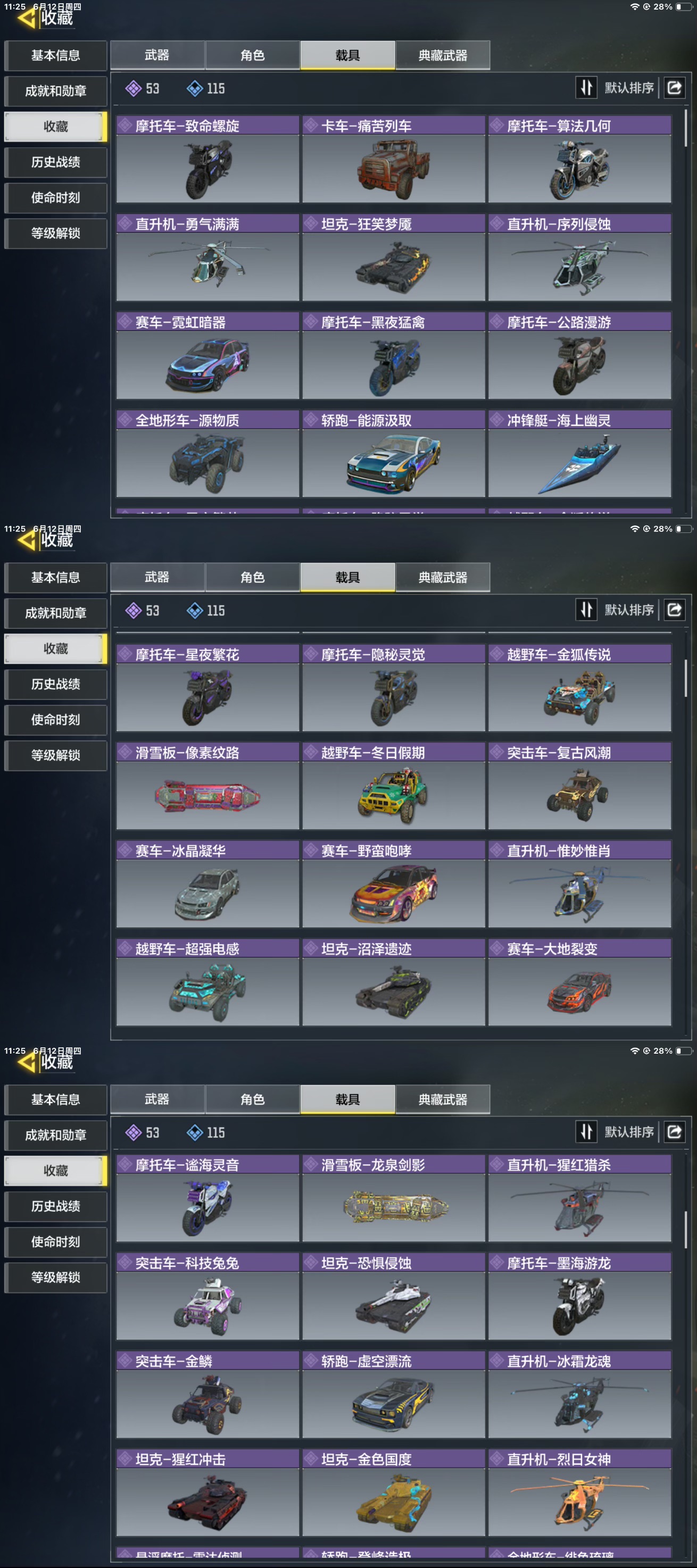Select the 赛车-野蛮咆哮 car image
The height and width of the screenshot is (1568, 697).
pos(394,894)
